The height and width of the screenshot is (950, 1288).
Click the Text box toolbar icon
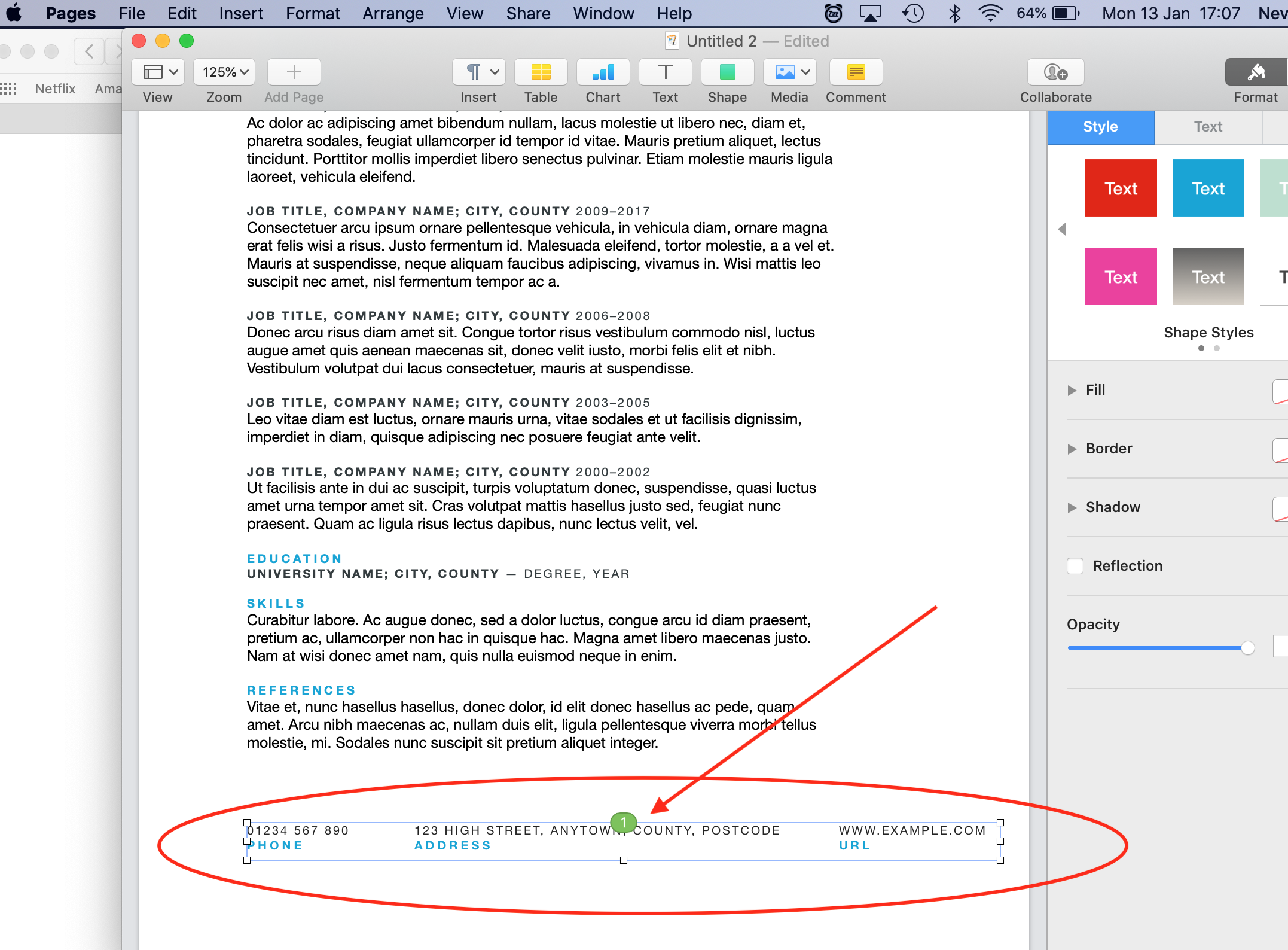[x=665, y=72]
